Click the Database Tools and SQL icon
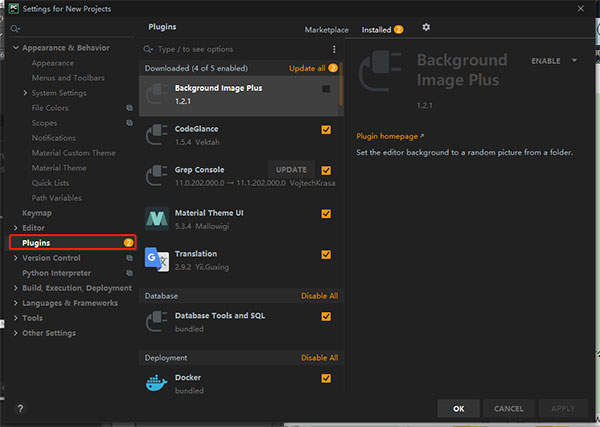The width and height of the screenshot is (600, 427). click(157, 321)
